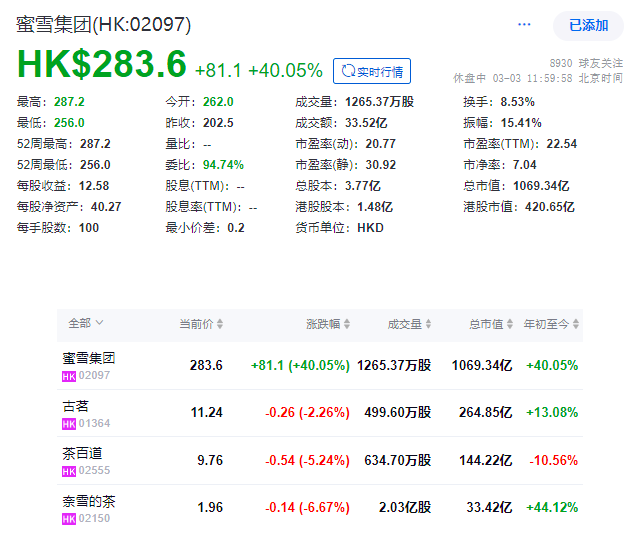Click 总市值 value 1069.34亿 in stats
The height and width of the screenshot is (545, 638).
[x=541, y=186]
